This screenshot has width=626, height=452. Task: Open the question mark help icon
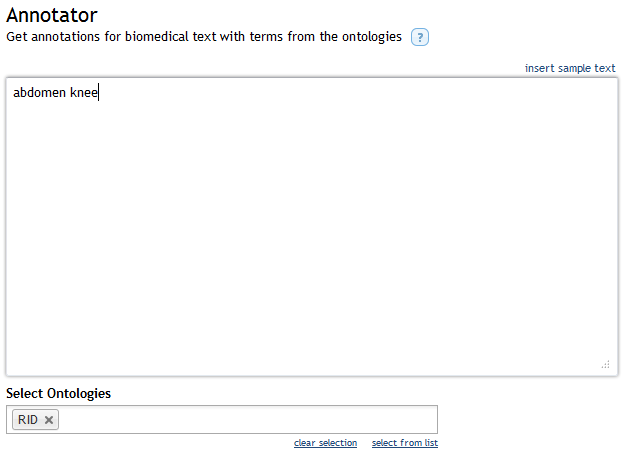[420, 38]
